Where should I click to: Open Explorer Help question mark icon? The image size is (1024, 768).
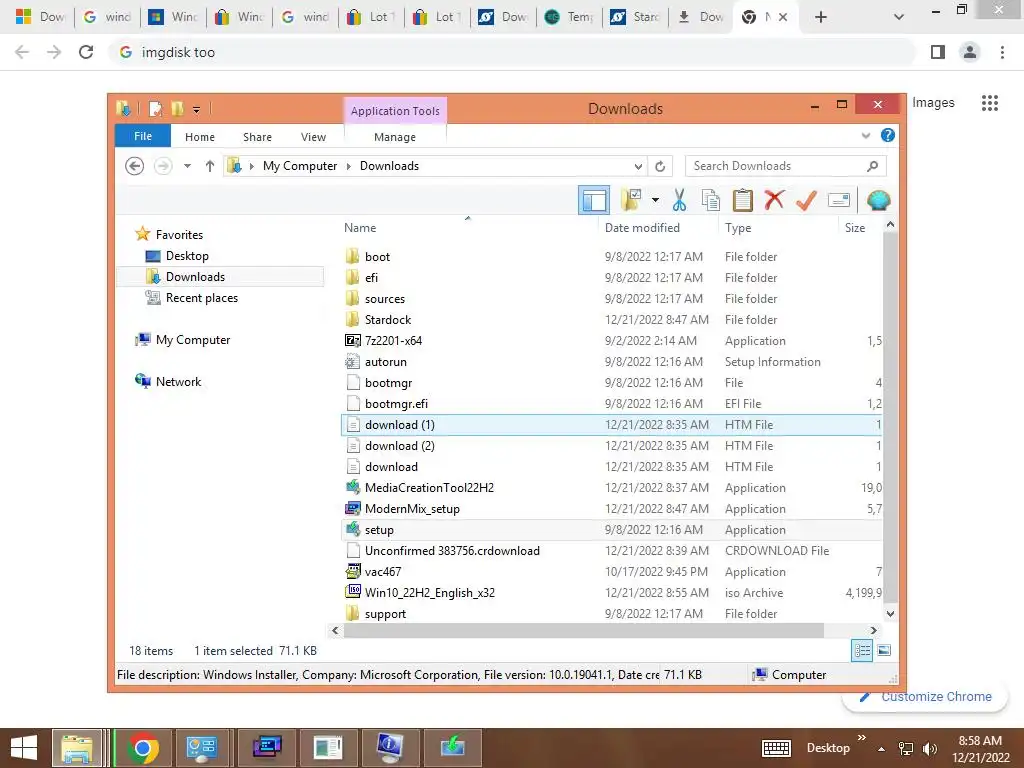point(888,135)
